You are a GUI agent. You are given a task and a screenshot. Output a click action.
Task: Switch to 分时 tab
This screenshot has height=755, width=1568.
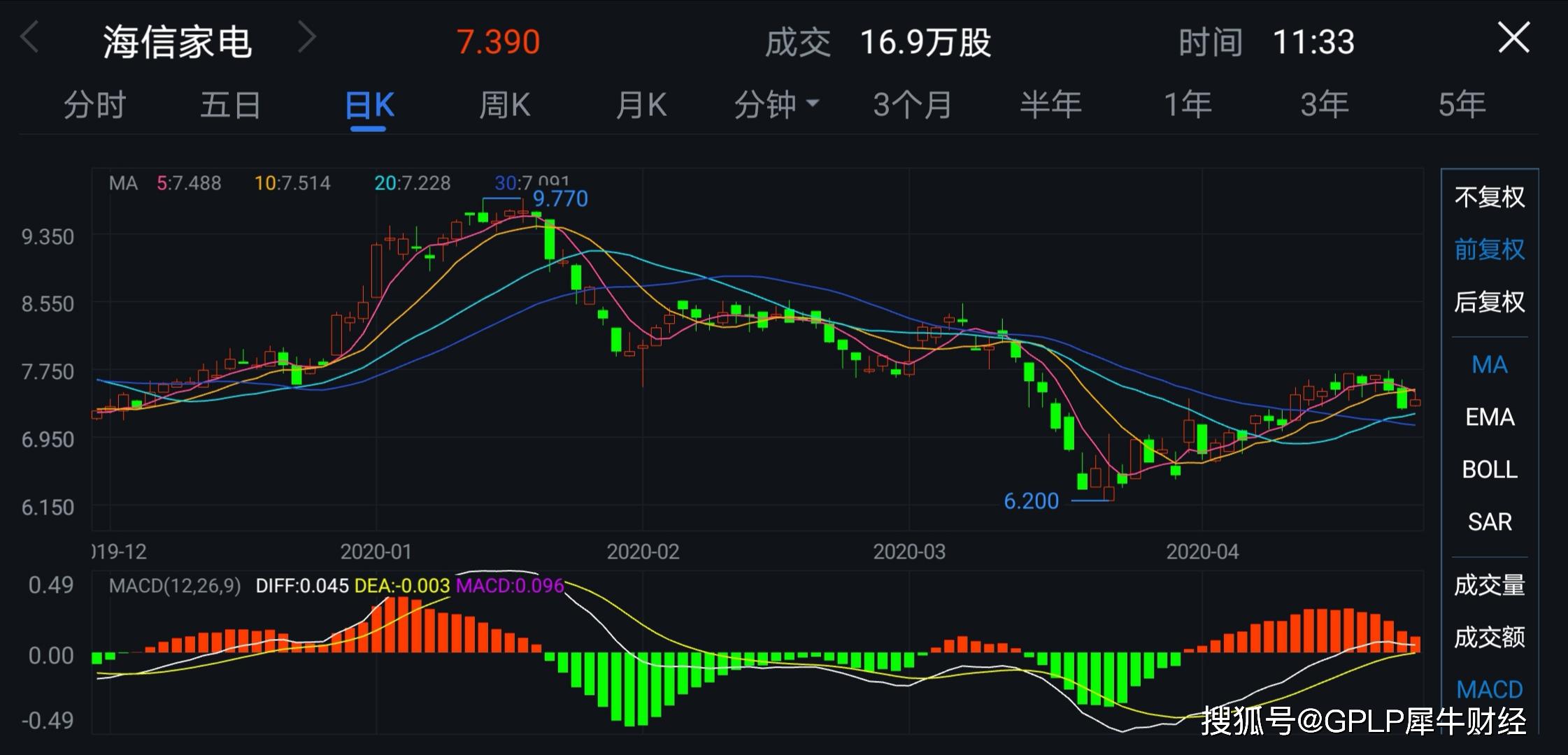(94, 106)
